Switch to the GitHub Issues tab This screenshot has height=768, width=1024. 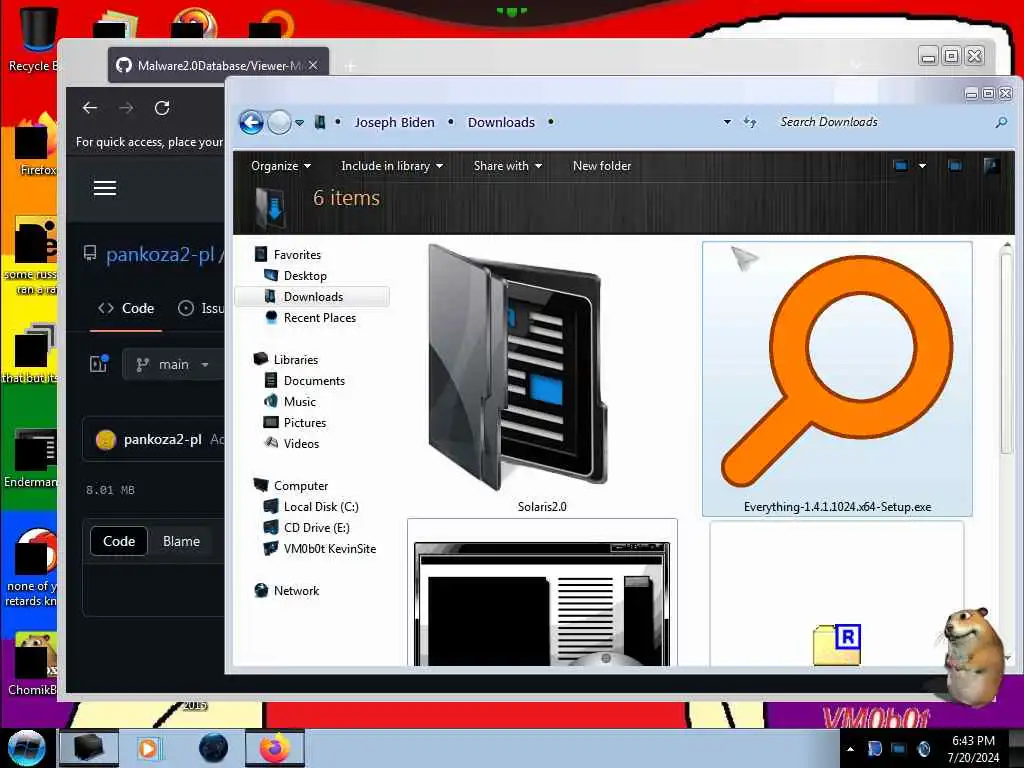[x=201, y=308]
